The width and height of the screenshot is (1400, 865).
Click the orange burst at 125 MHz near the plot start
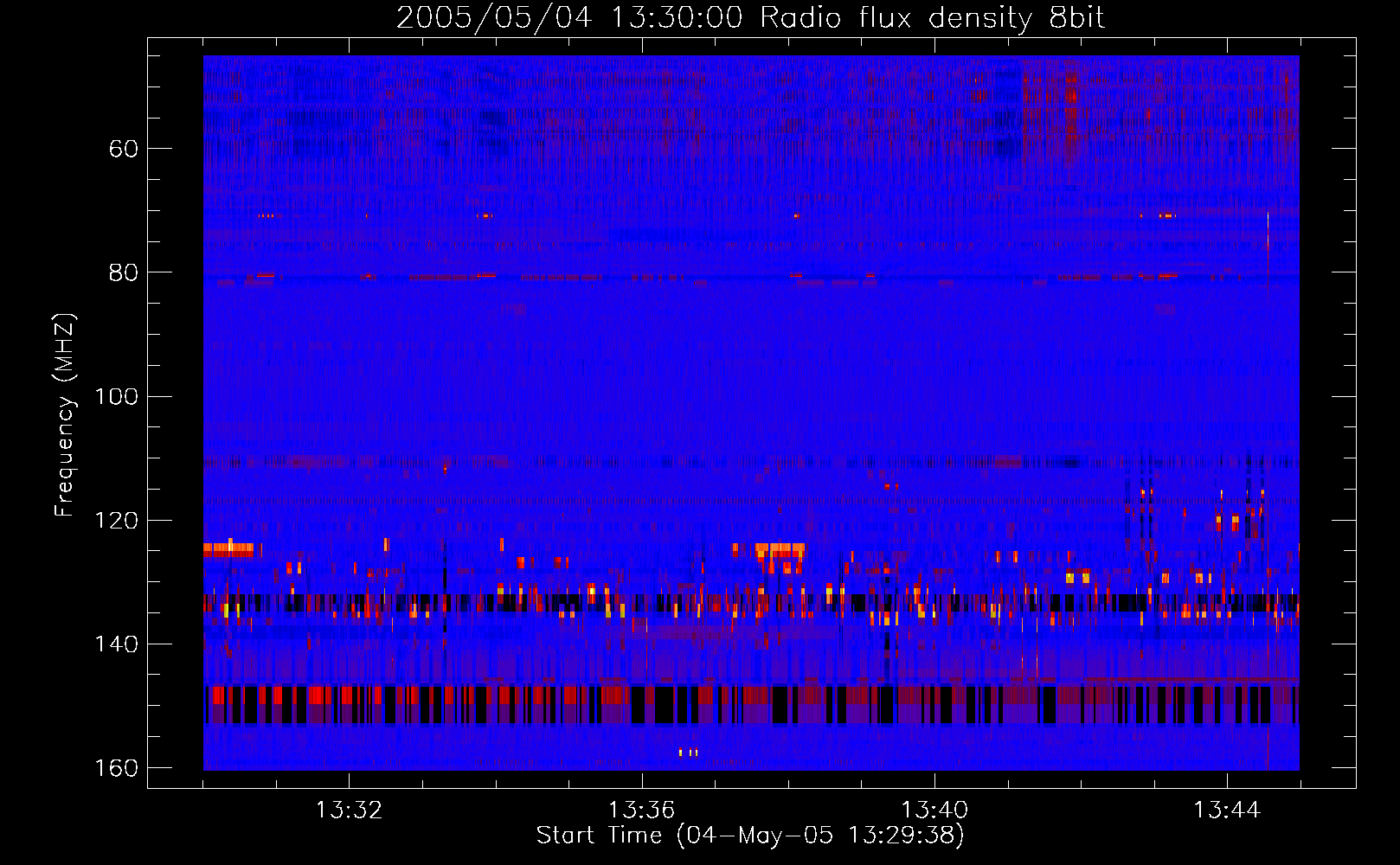click(x=229, y=548)
